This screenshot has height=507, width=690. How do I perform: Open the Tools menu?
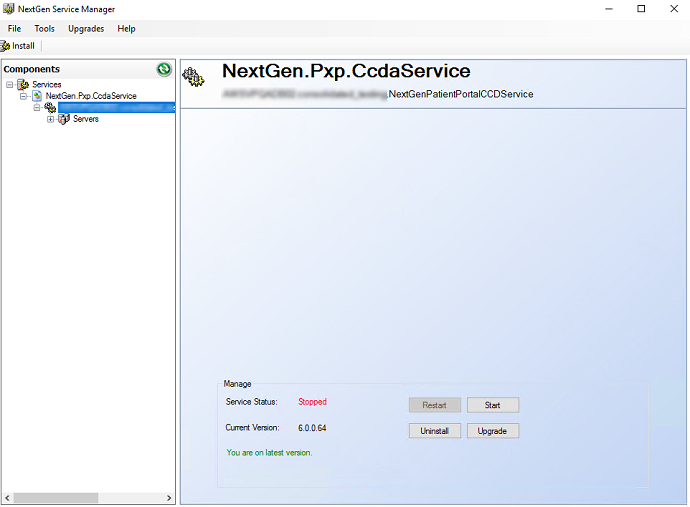pos(44,29)
